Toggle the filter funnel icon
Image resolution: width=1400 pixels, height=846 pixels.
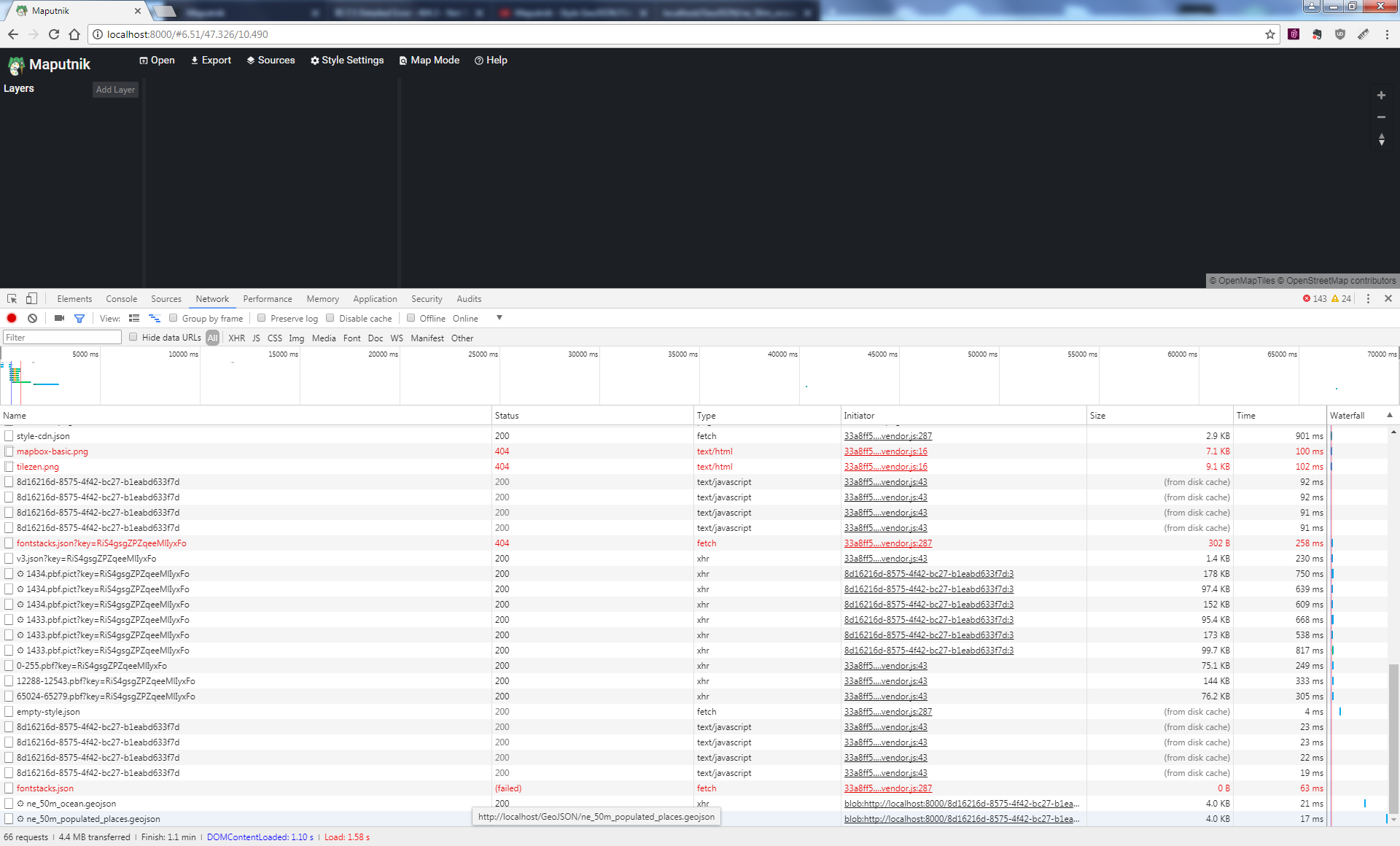pyautogui.click(x=79, y=318)
